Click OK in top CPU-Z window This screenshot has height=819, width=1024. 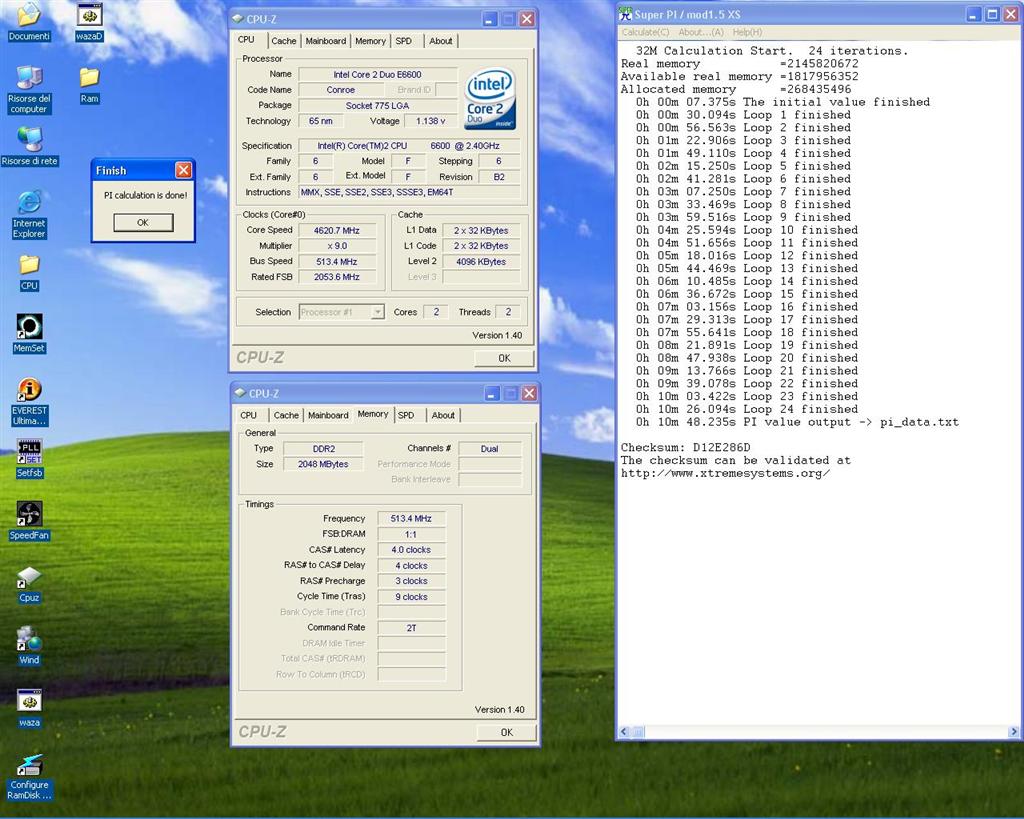(504, 358)
